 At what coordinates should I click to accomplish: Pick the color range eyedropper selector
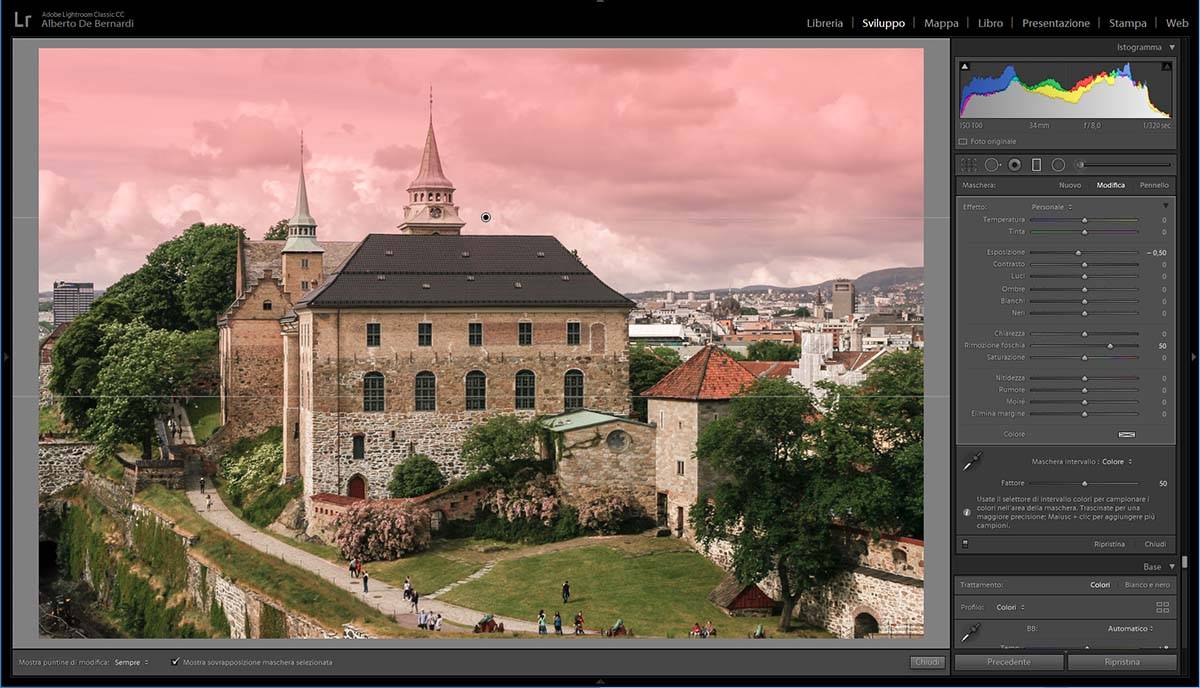click(969, 463)
